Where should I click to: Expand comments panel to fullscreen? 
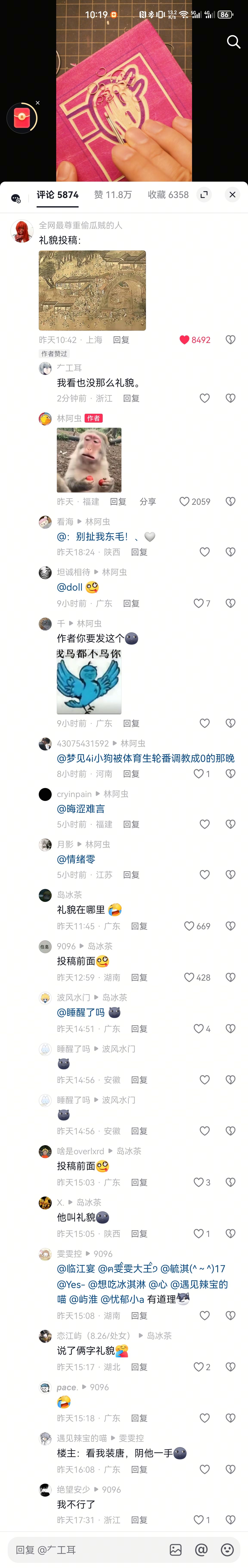(x=204, y=195)
